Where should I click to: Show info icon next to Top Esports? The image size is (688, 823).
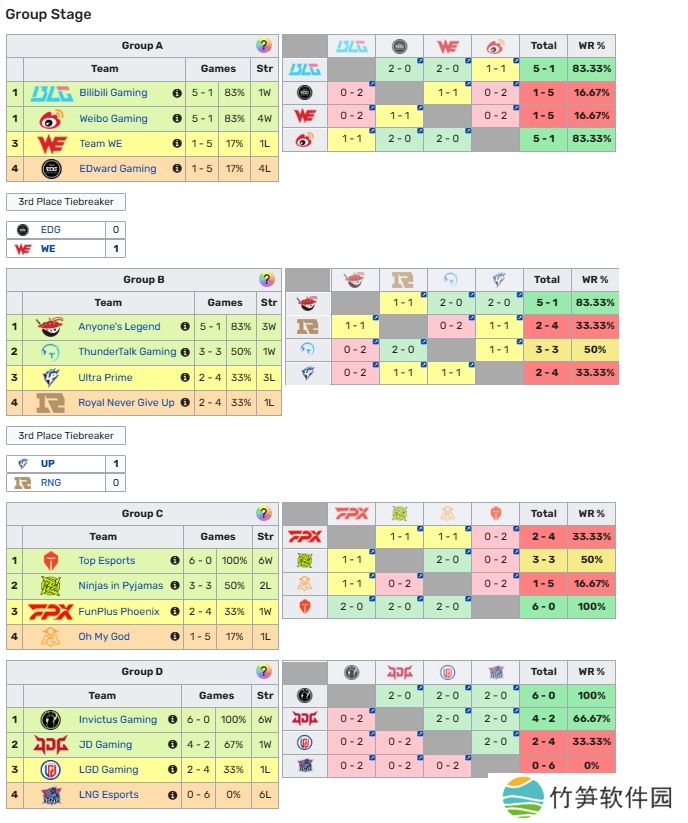(175, 561)
